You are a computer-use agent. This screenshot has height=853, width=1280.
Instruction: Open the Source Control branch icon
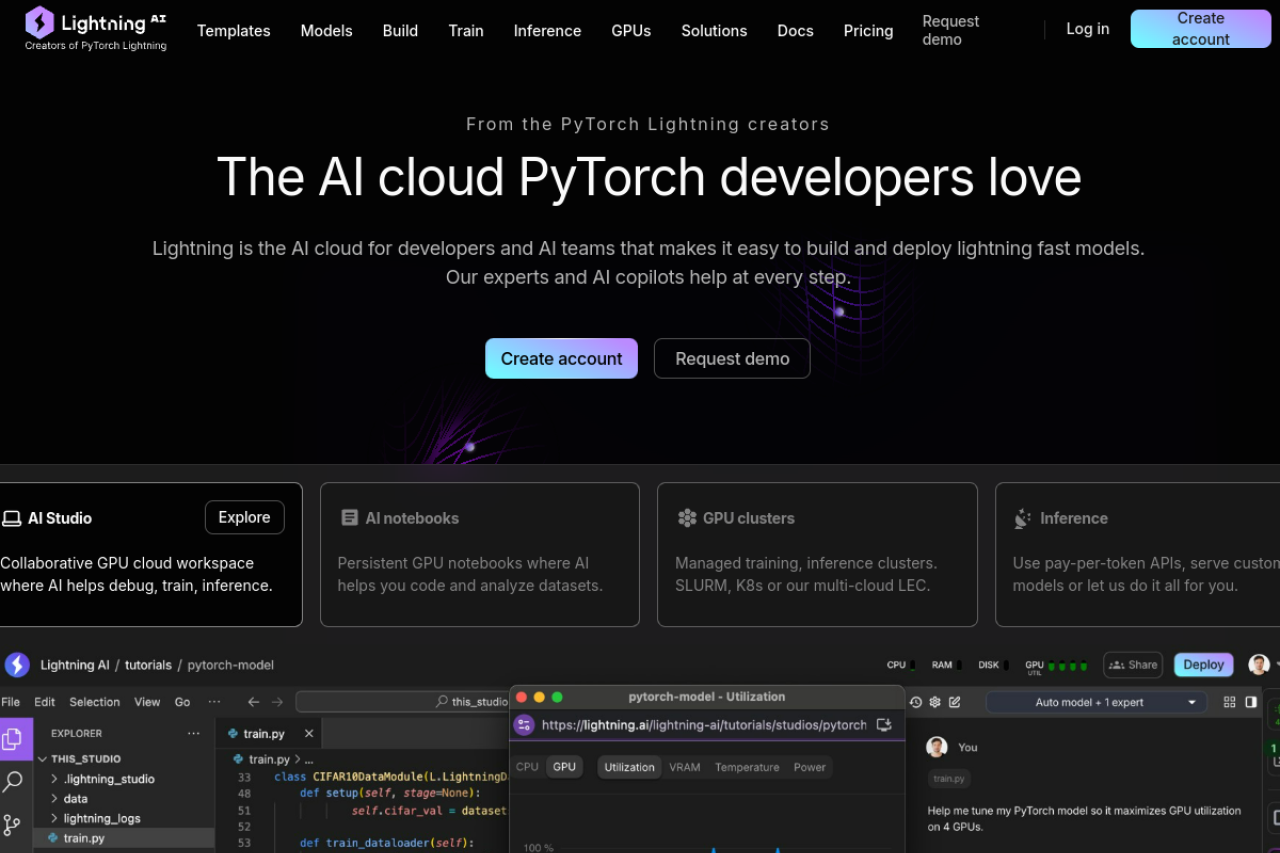click(x=13, y=825)
